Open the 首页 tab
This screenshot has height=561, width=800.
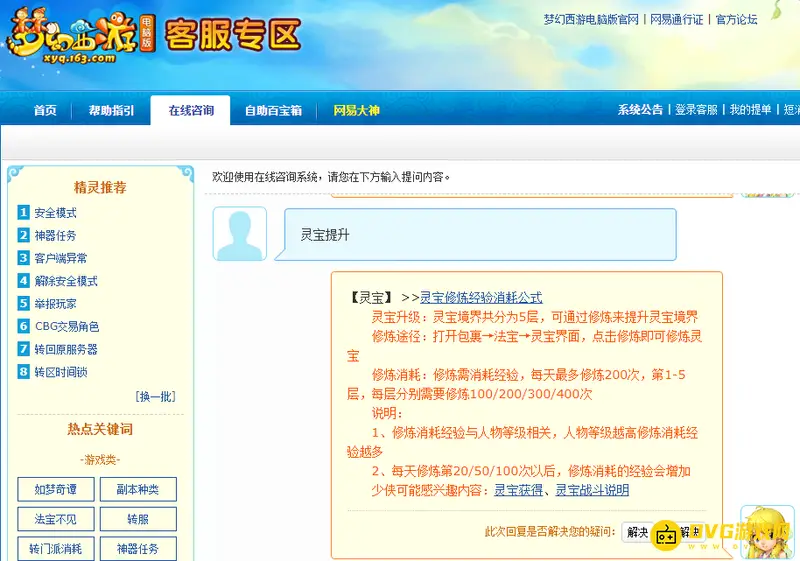pyautogui.click(x=45, y=110)
